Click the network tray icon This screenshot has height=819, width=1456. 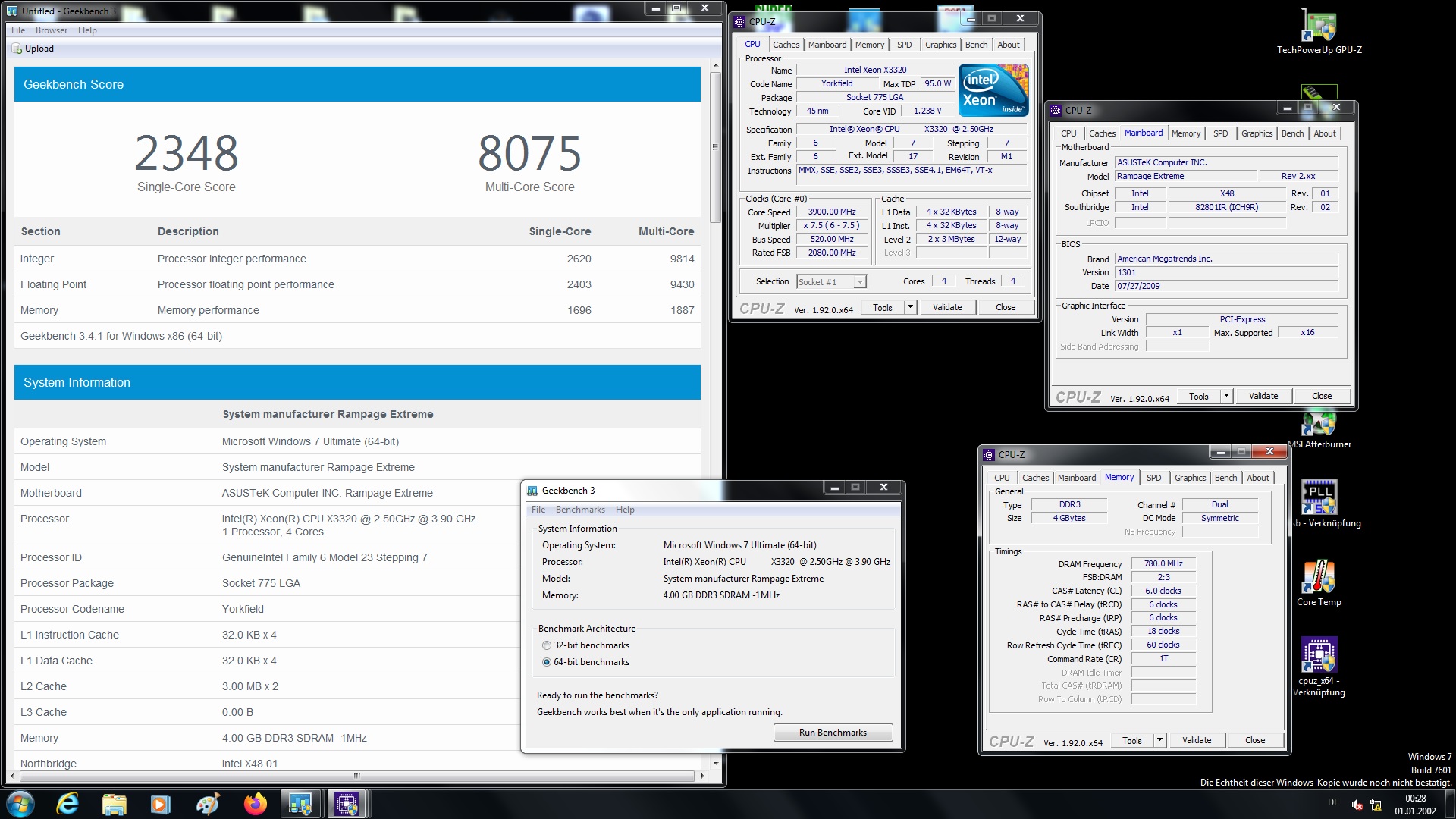[x=1376, y=805]
